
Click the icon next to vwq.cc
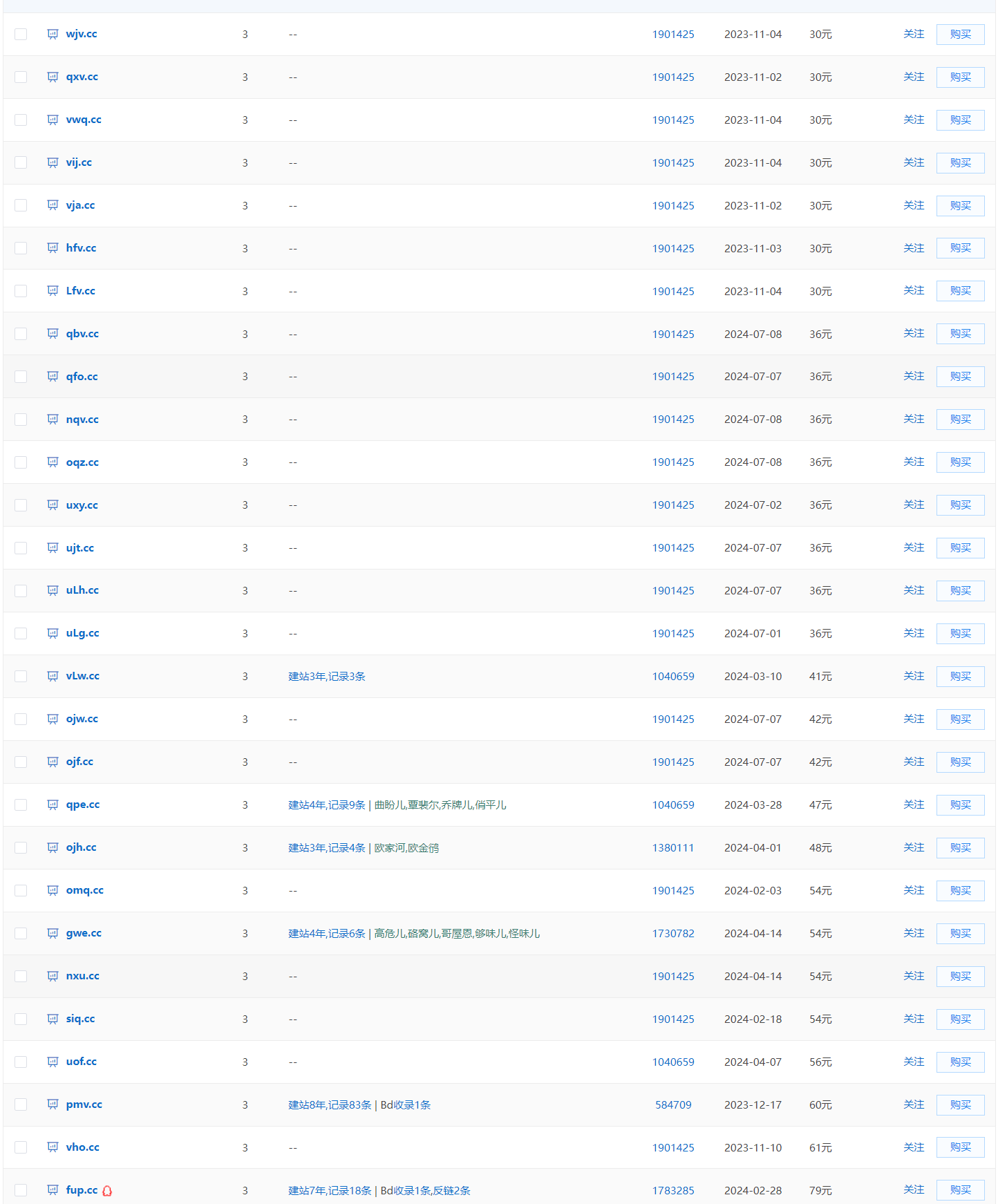(53, 120)
